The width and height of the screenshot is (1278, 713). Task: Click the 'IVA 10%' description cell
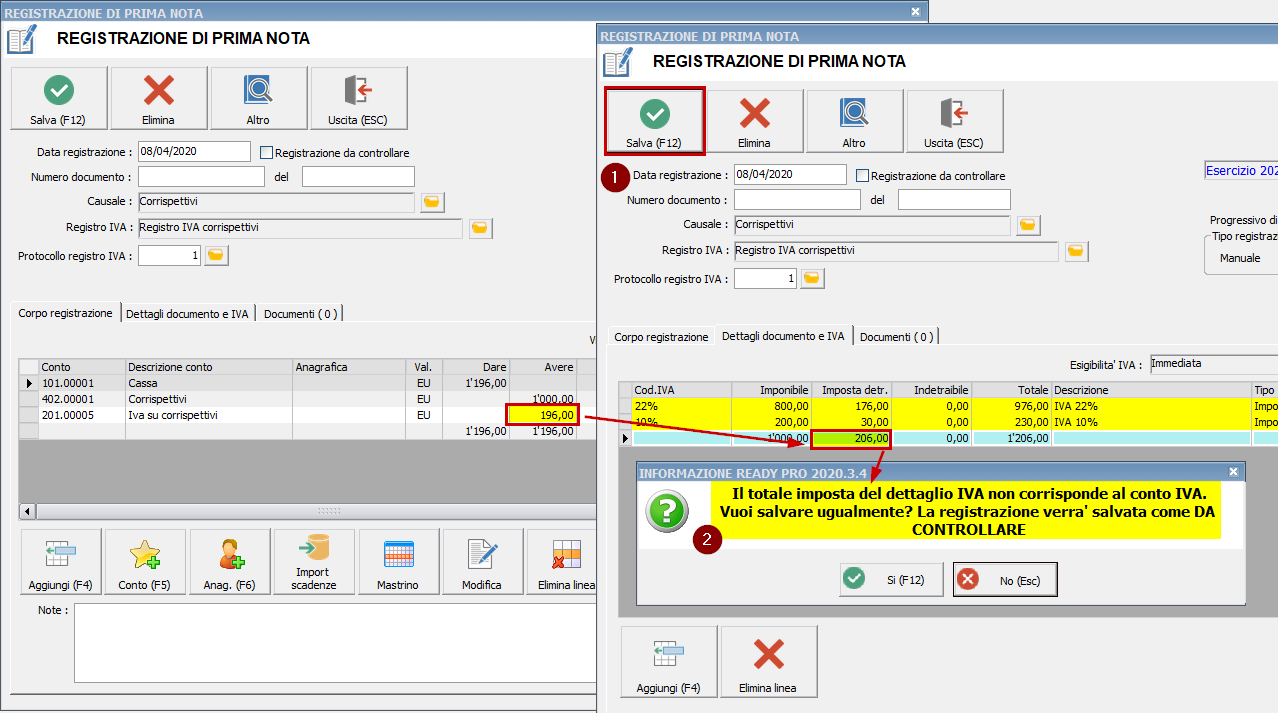click(1151, 422)
